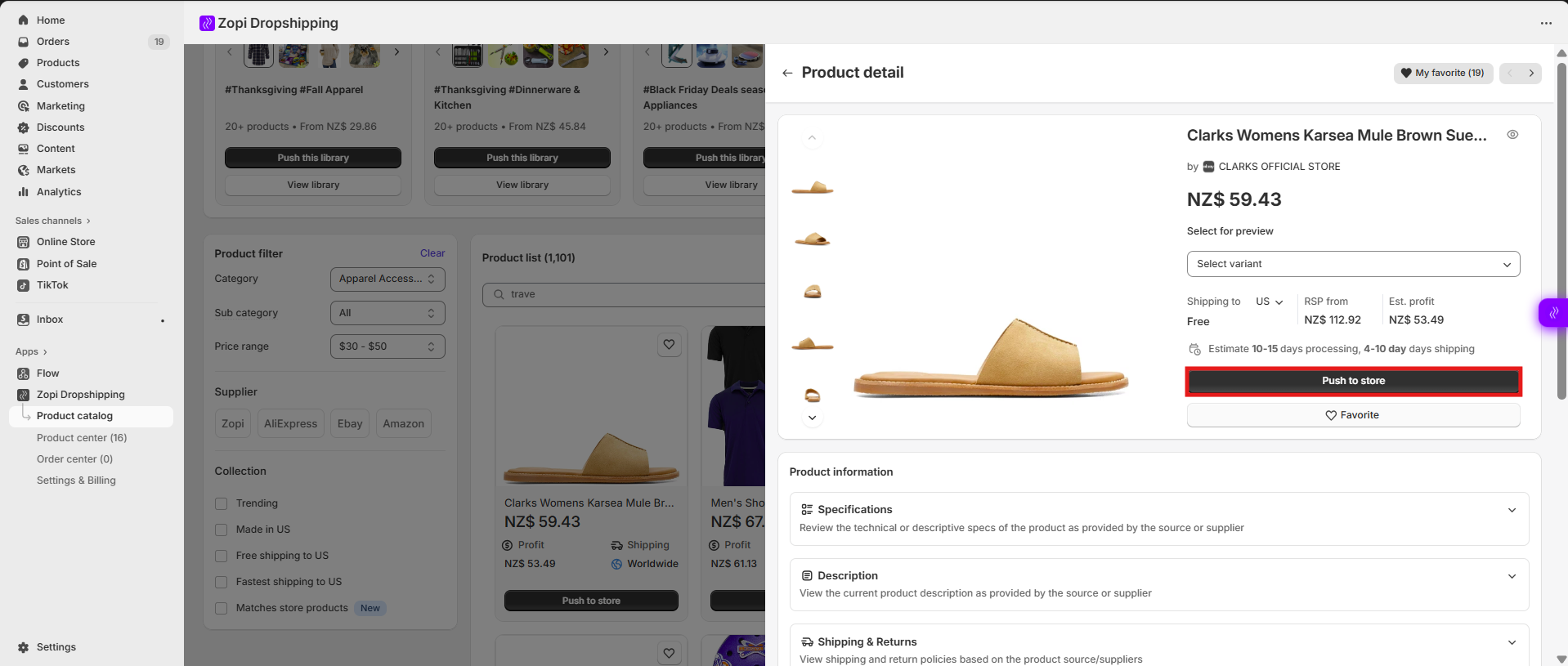Click the eye icon next to product title
1568x666 pixels.
click(x=1512, y=135)
